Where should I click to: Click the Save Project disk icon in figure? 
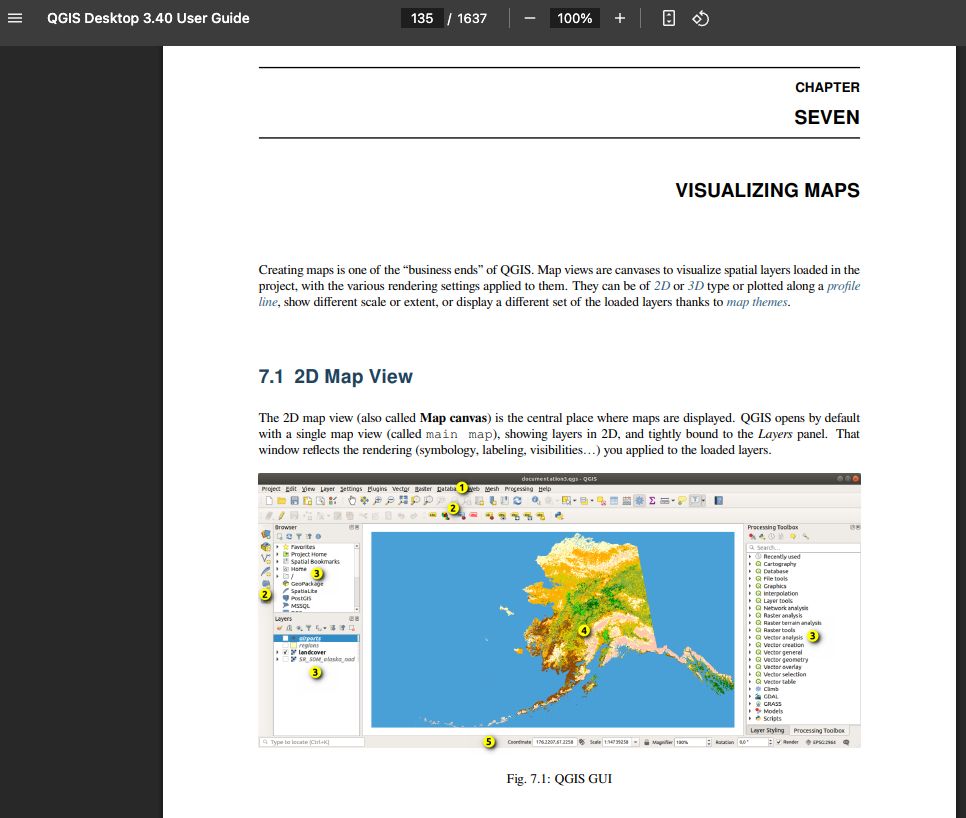294,501
